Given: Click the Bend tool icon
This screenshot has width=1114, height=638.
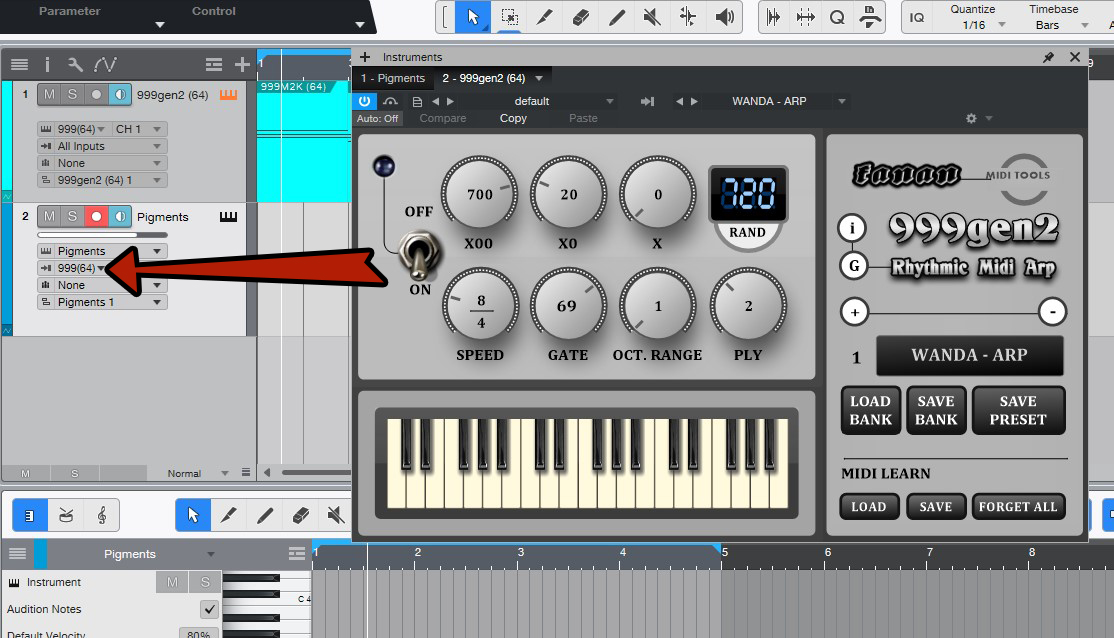Looking at the screenshot, I should tap(689, 17).
